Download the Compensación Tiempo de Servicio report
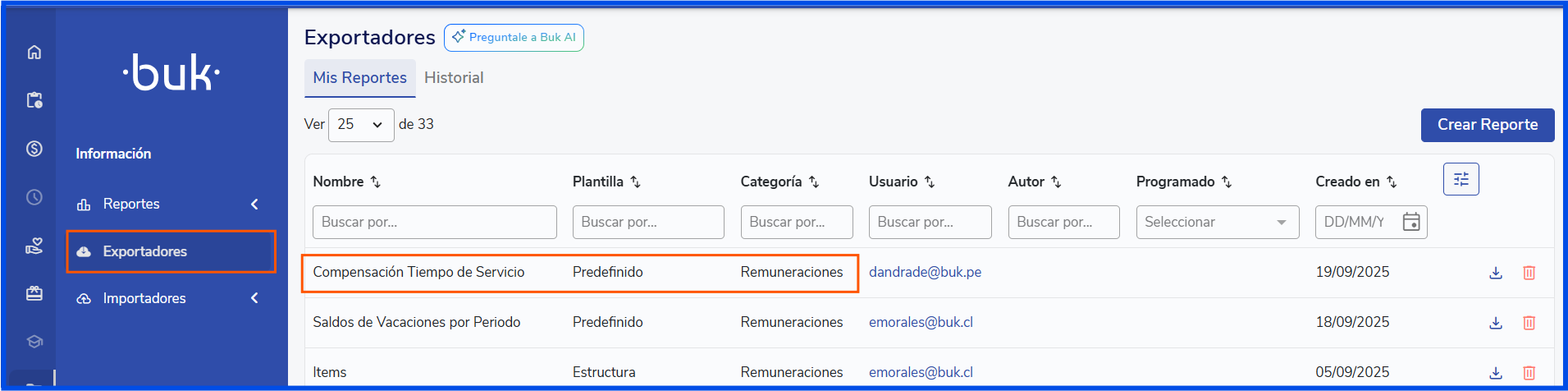This screenshot has width=1568, height=391. [1496, 273]
